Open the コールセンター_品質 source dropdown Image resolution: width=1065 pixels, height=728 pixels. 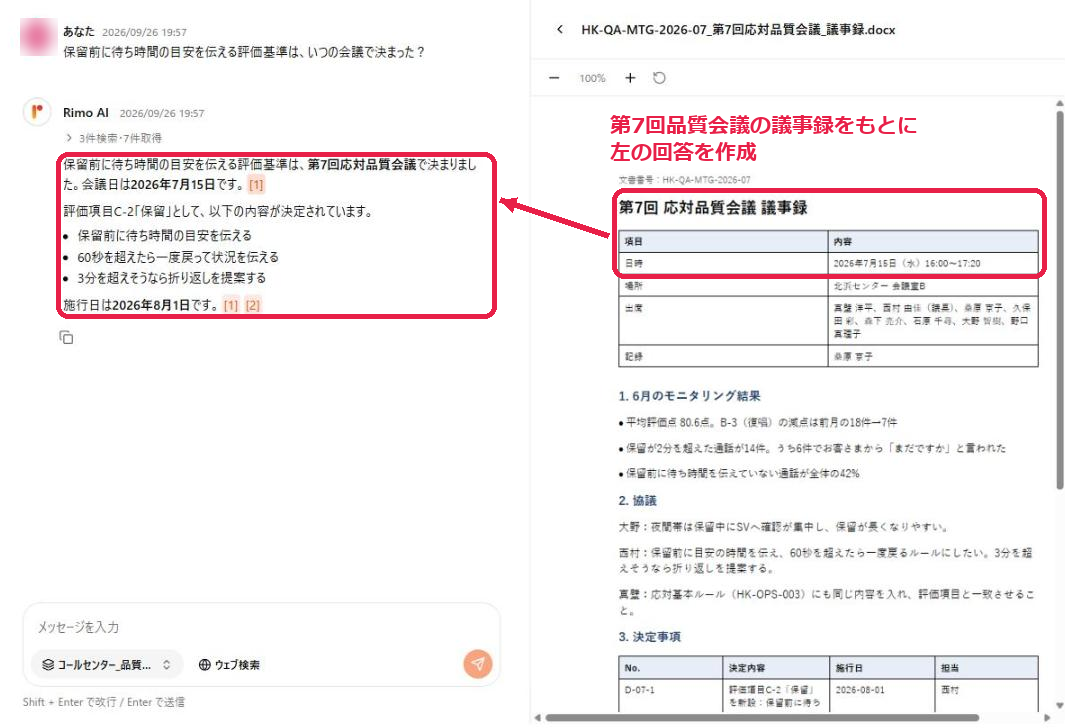click(107, 665)
